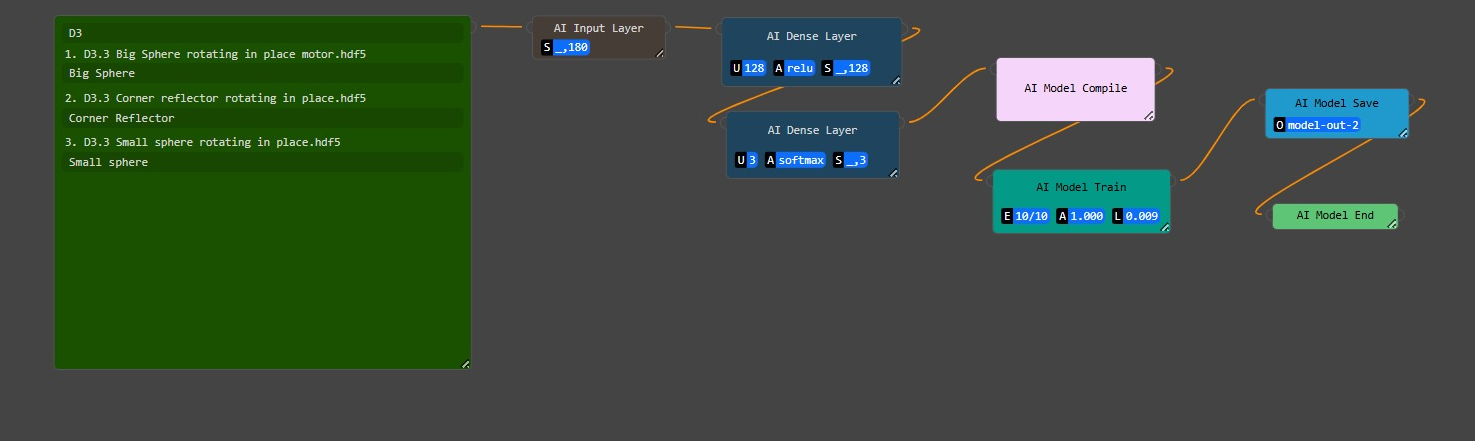Select the AI Model Compile node

1075,89
